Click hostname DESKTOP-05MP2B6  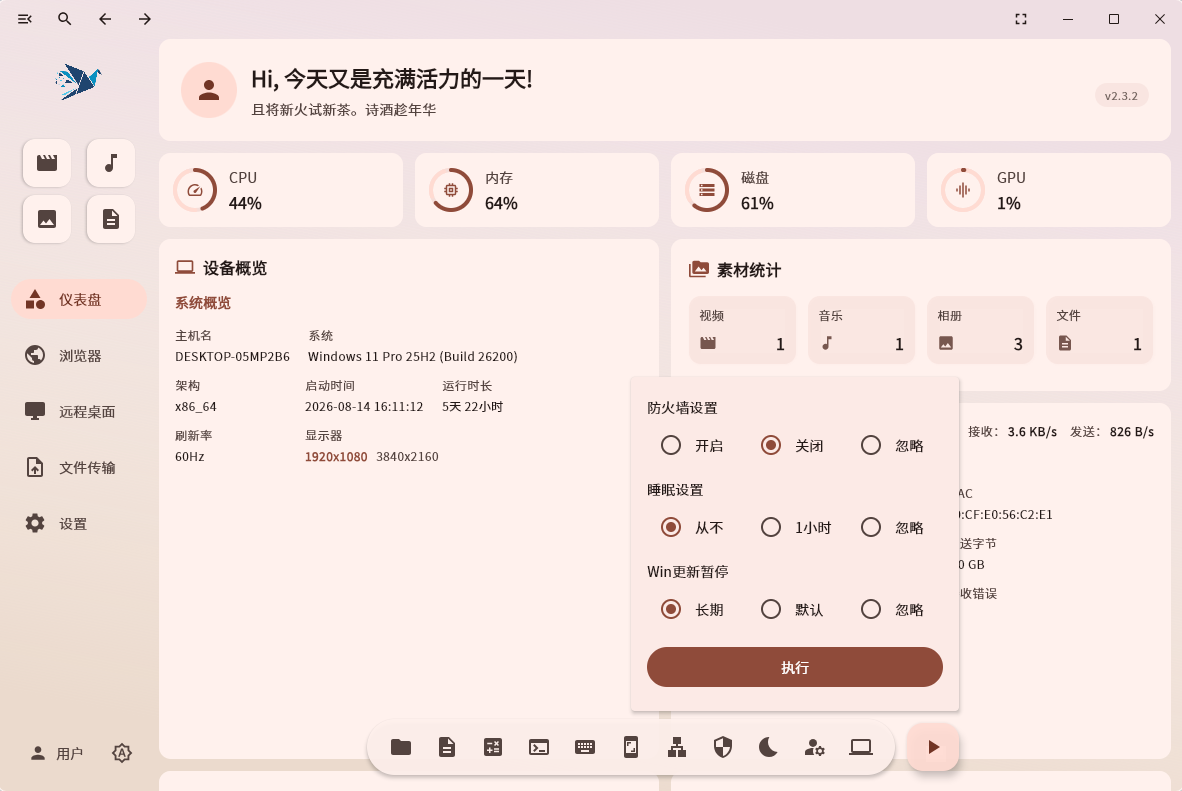click(232, 357)
